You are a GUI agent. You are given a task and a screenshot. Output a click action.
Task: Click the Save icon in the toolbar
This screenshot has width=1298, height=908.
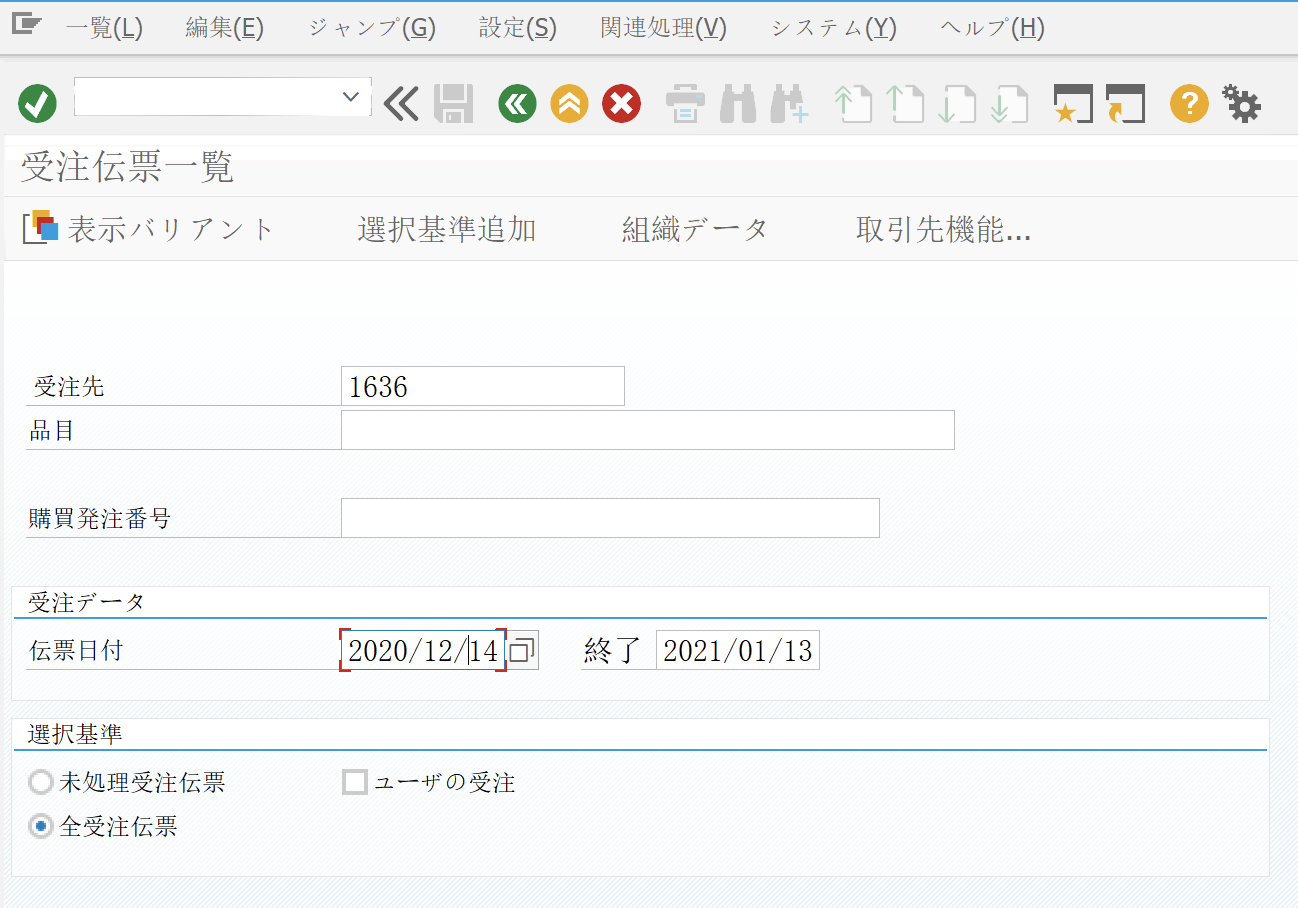pyautogui.click(x=453, y=103)
